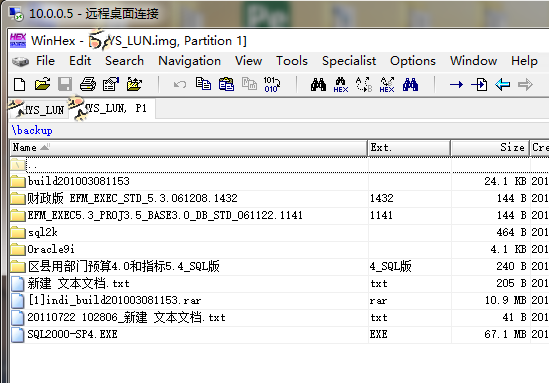Click the 101 010 modify data icon
The height and width of the screenshot is (383, 549).
point(272,84)
